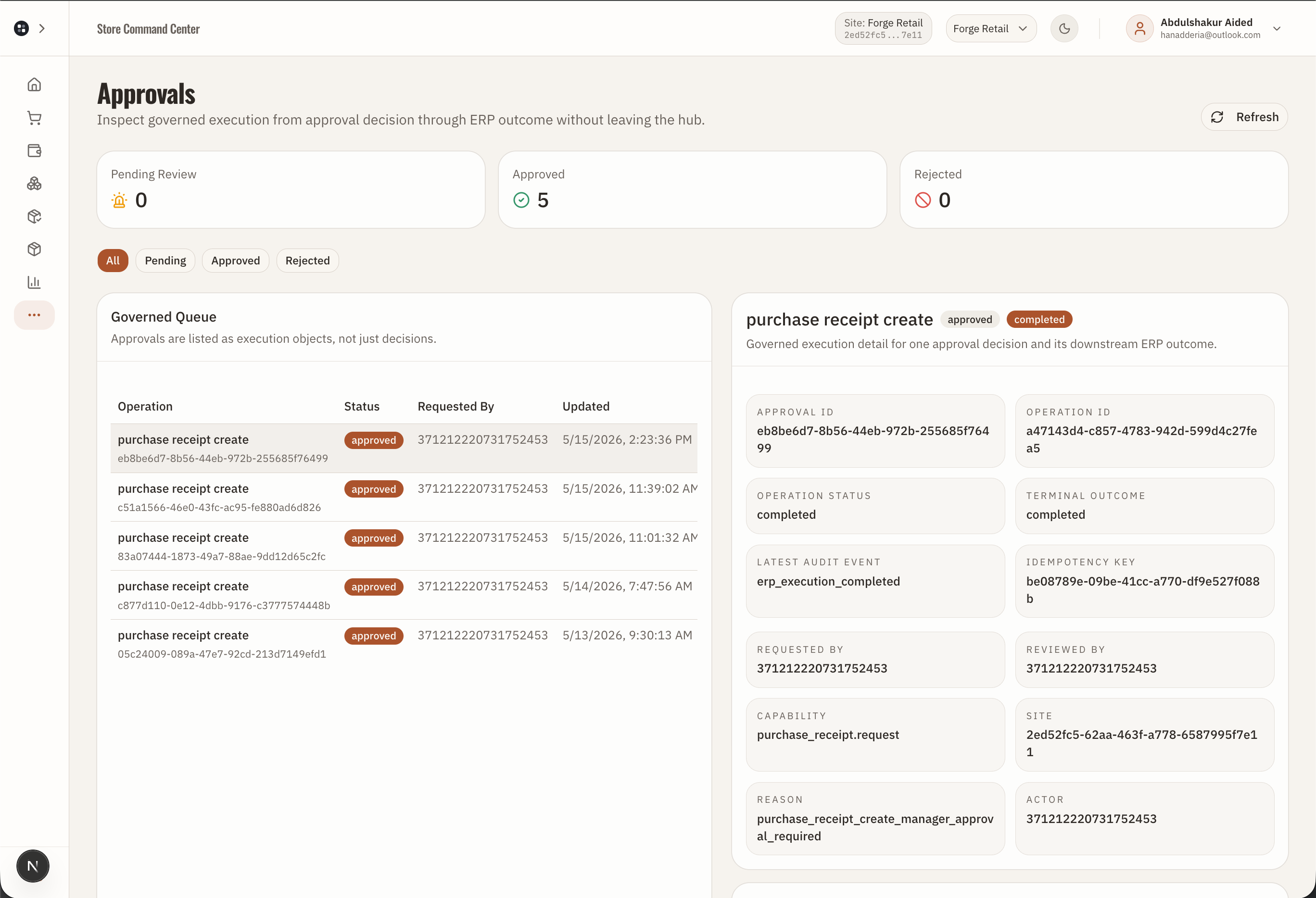Click the Pending Review alarm icon

click(119, 200)
